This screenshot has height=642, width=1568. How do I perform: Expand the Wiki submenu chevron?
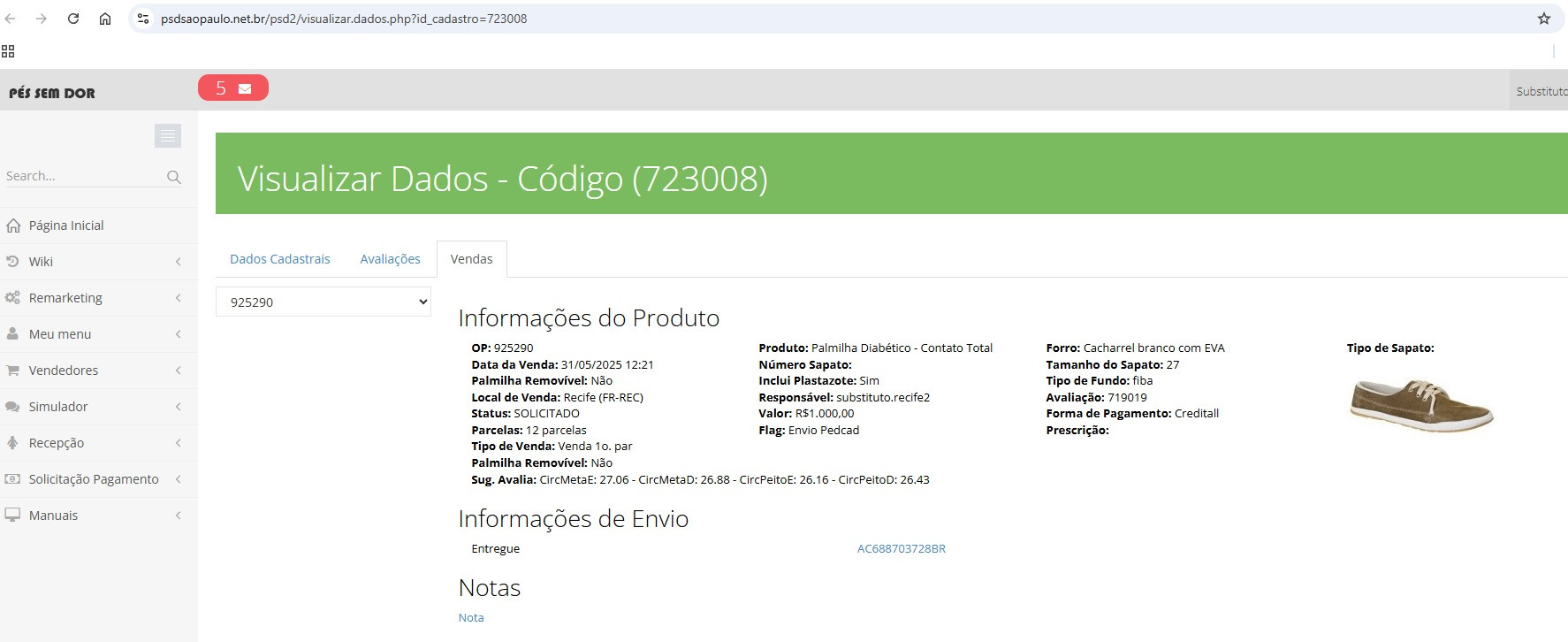179,262
